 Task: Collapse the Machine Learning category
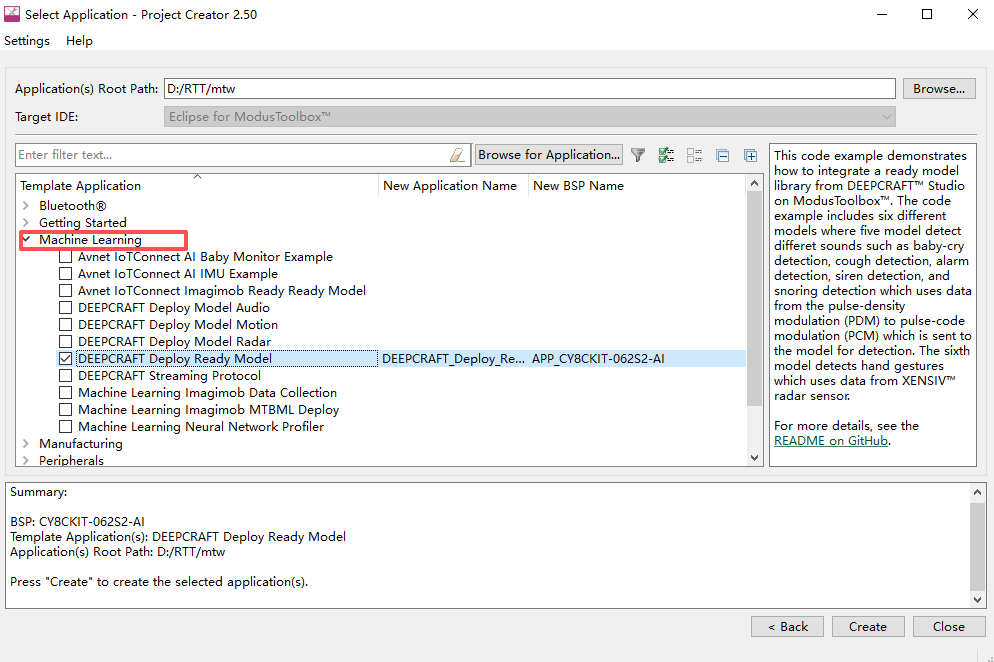coord(27,240)
